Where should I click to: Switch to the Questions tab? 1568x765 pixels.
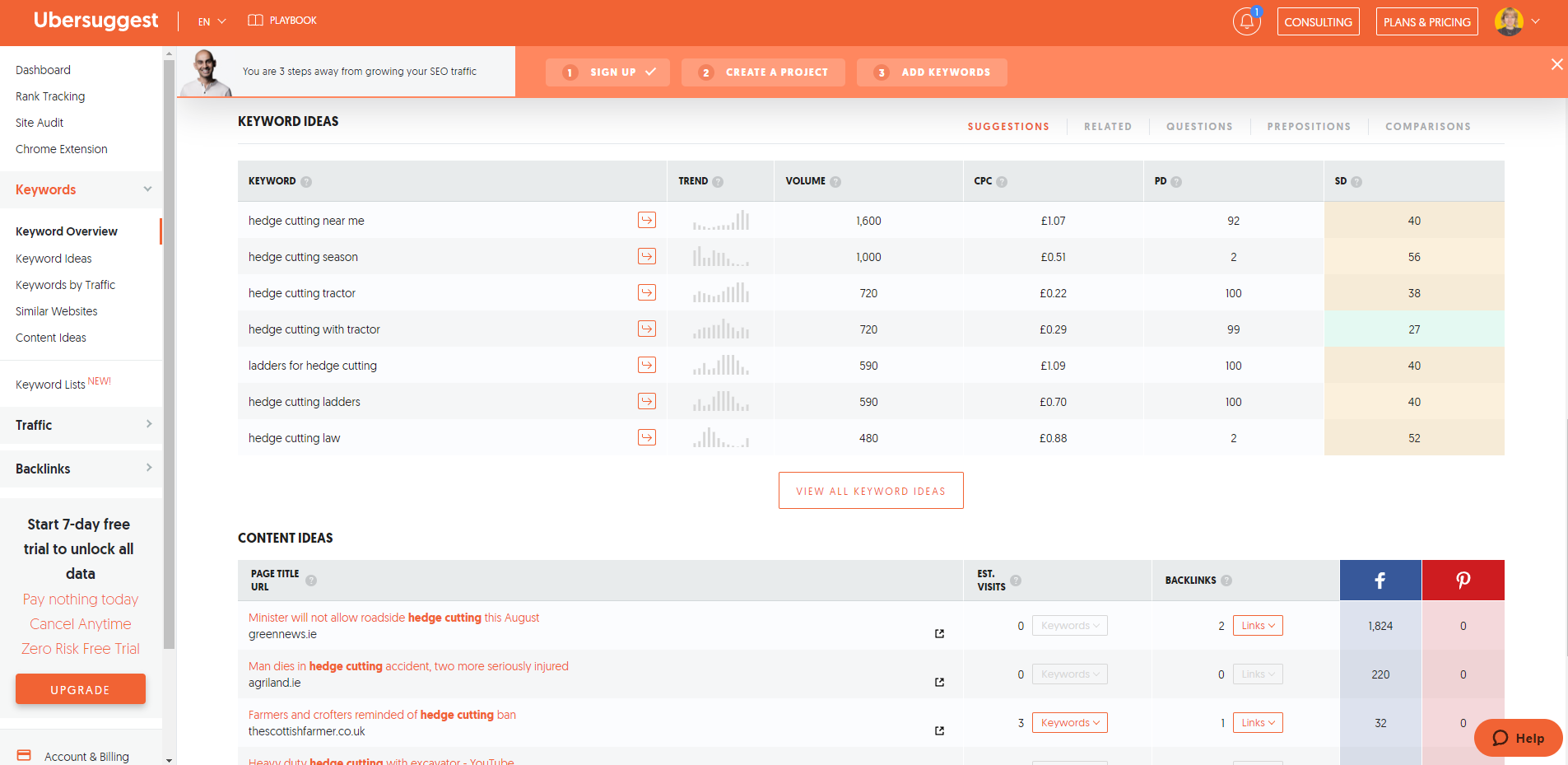(x=1199, y=127)
